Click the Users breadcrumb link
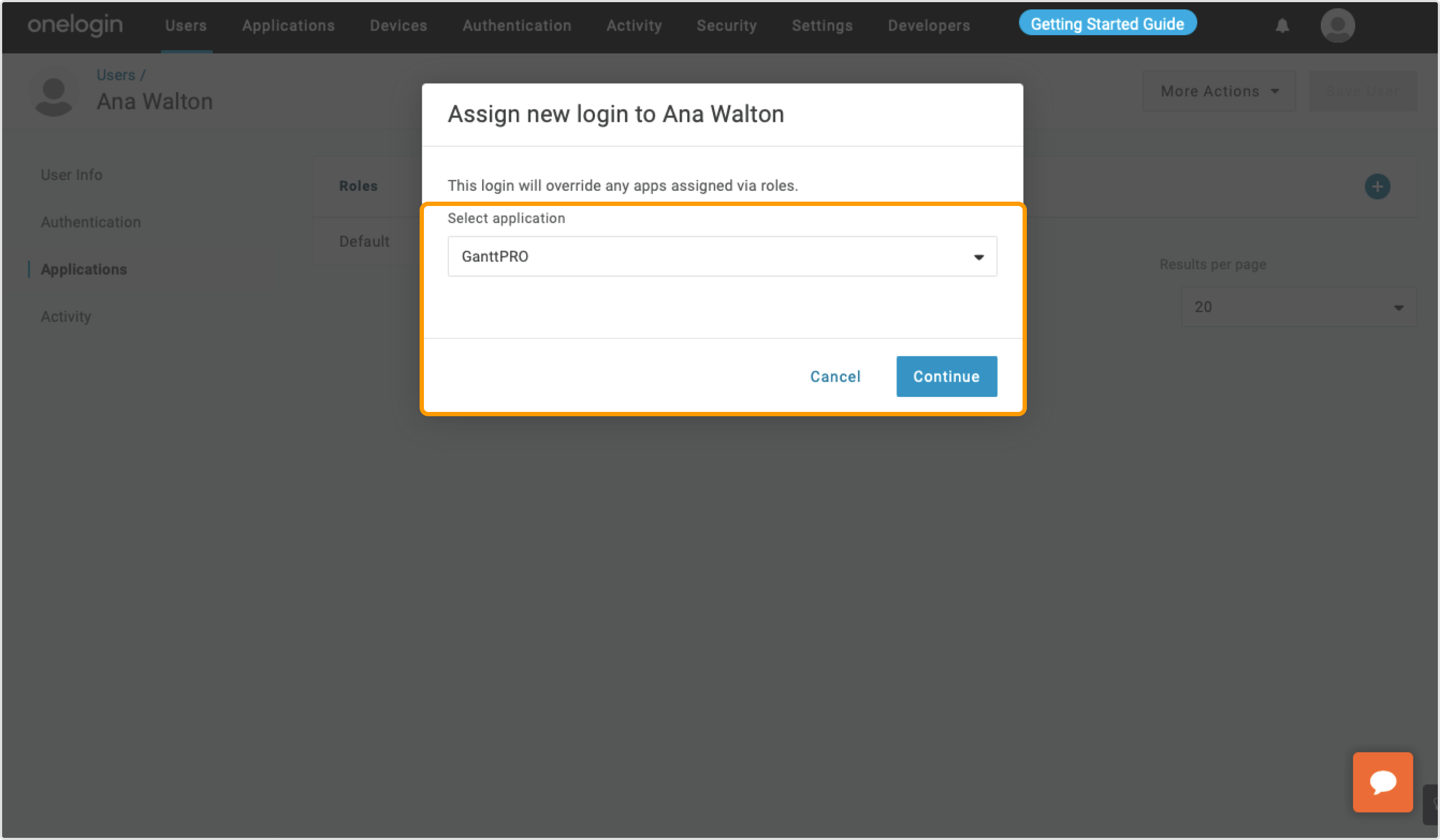1440x840 pixels. 115,75
